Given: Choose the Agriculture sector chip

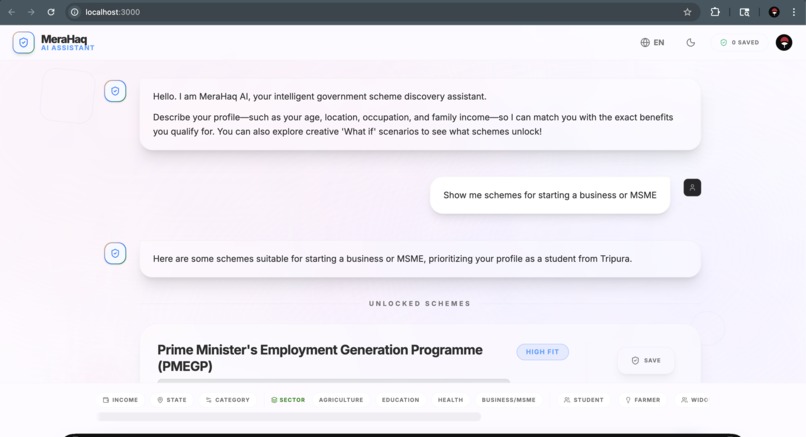Looking at the screenshot, I should pos(341,399).
